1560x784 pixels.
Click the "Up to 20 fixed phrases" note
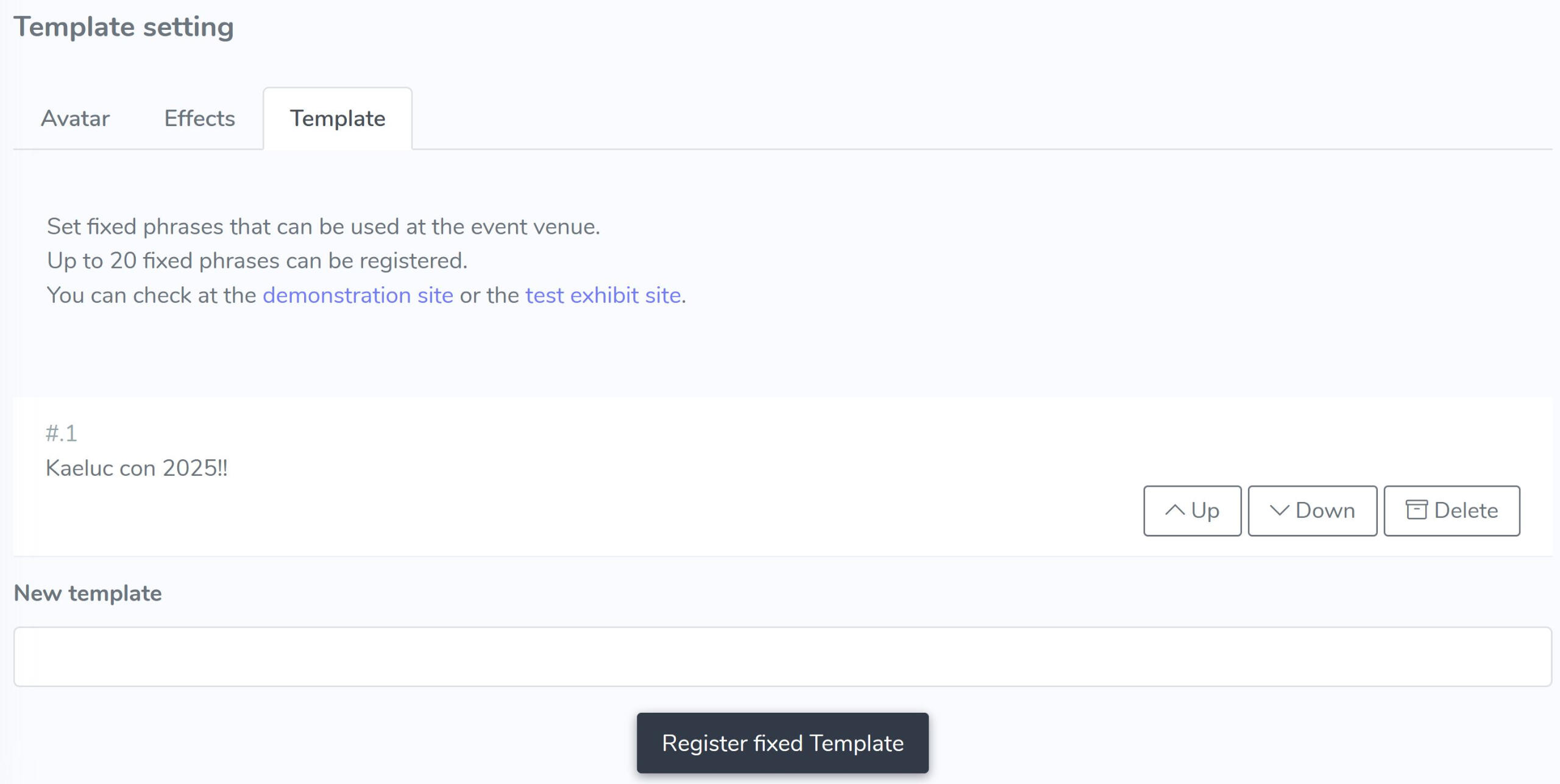(x=257, y=261)
